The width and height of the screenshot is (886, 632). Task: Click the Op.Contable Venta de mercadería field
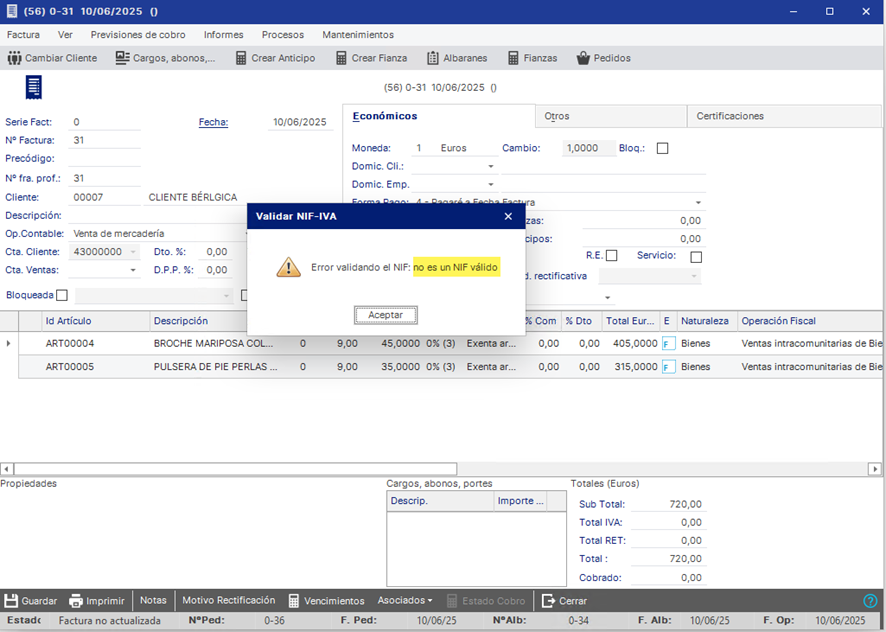(x=158, y=233)
